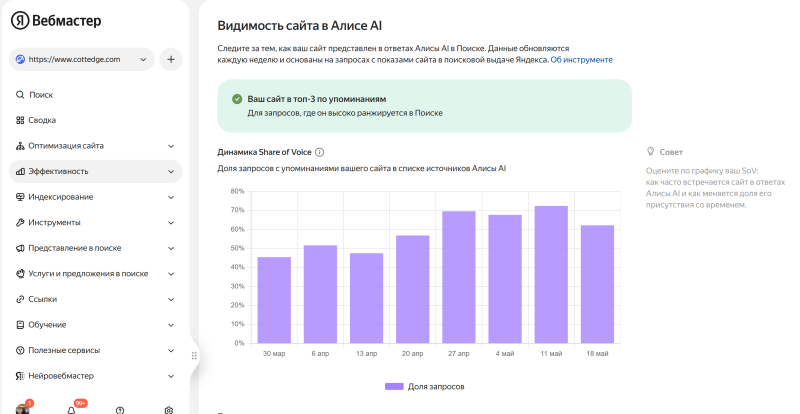
Task: Click the Сводка grid icon
Action: (20, 120)
